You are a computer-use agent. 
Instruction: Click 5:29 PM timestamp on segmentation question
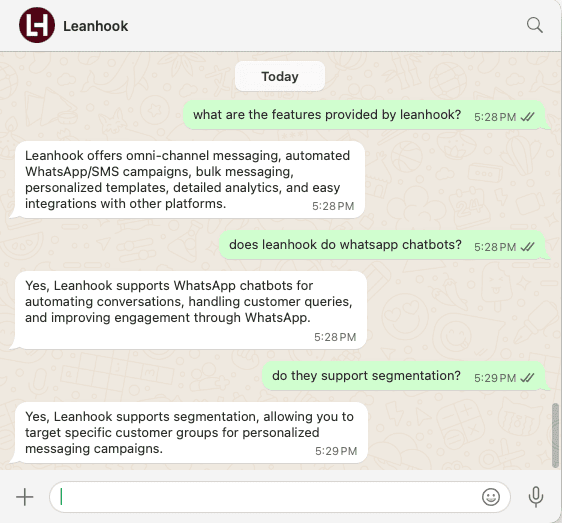495,378
